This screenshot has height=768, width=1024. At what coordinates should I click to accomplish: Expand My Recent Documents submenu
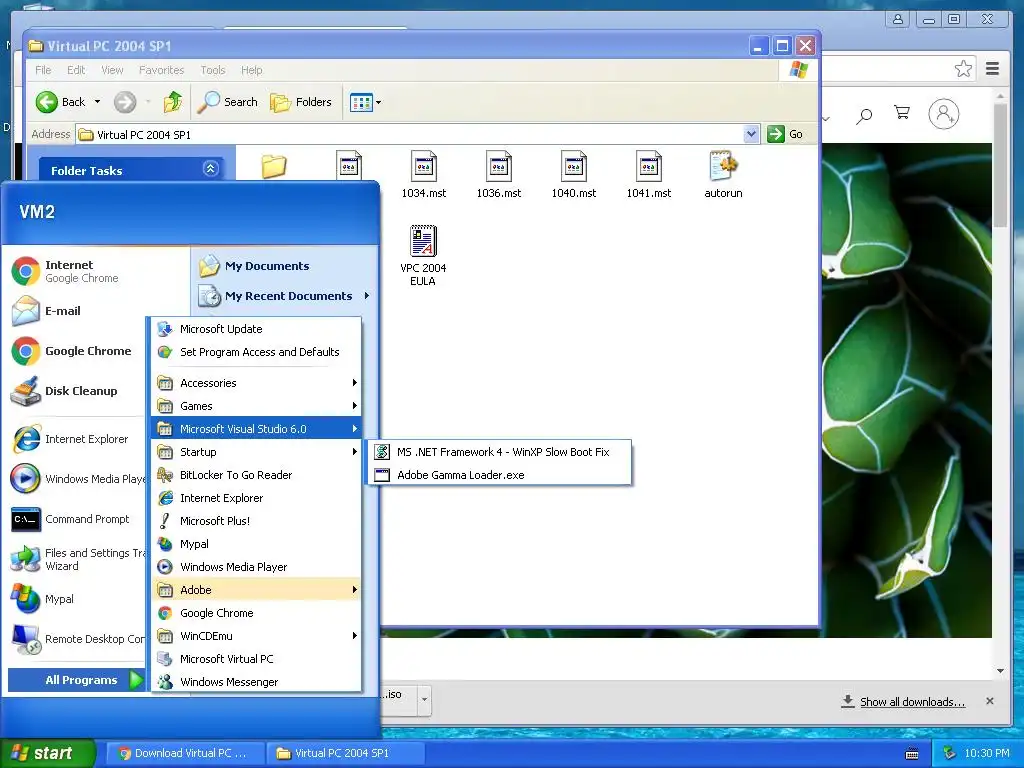(x=285, y=296)
